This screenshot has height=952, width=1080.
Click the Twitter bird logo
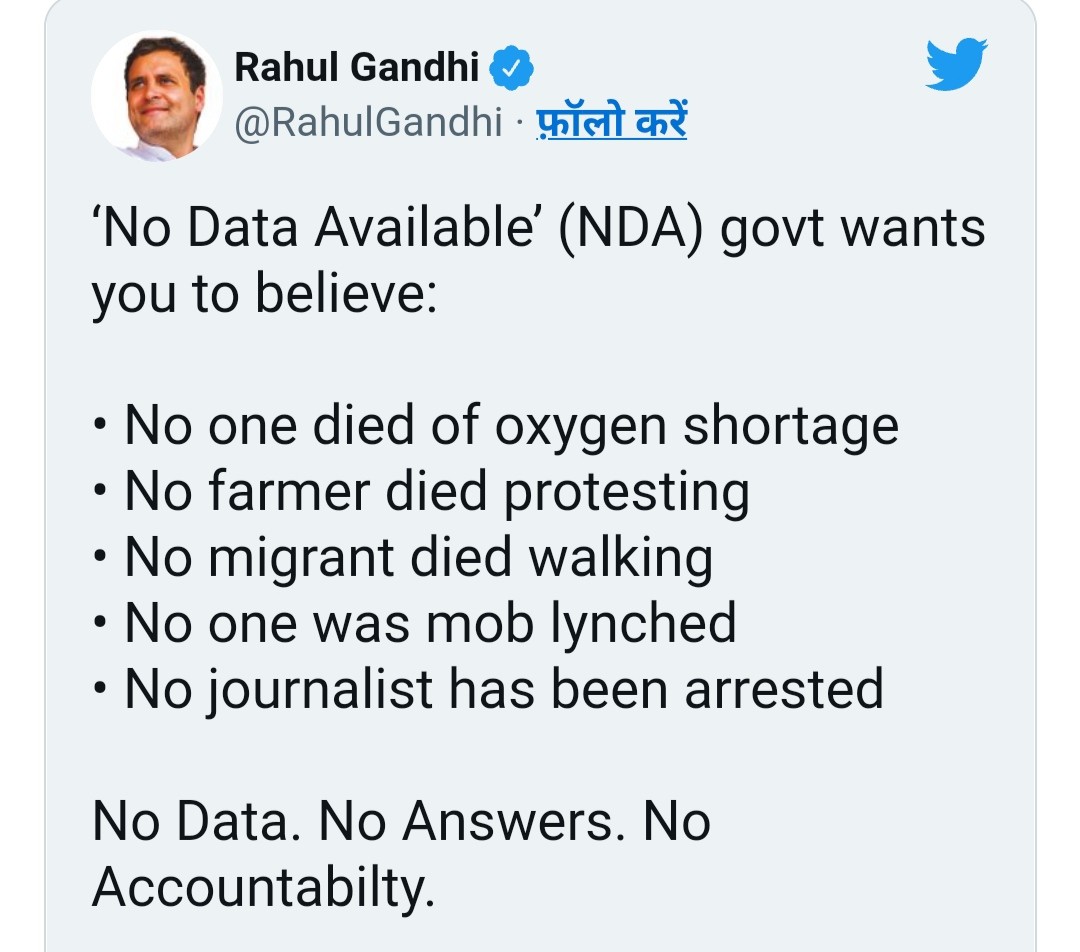(x=956, y=64)
